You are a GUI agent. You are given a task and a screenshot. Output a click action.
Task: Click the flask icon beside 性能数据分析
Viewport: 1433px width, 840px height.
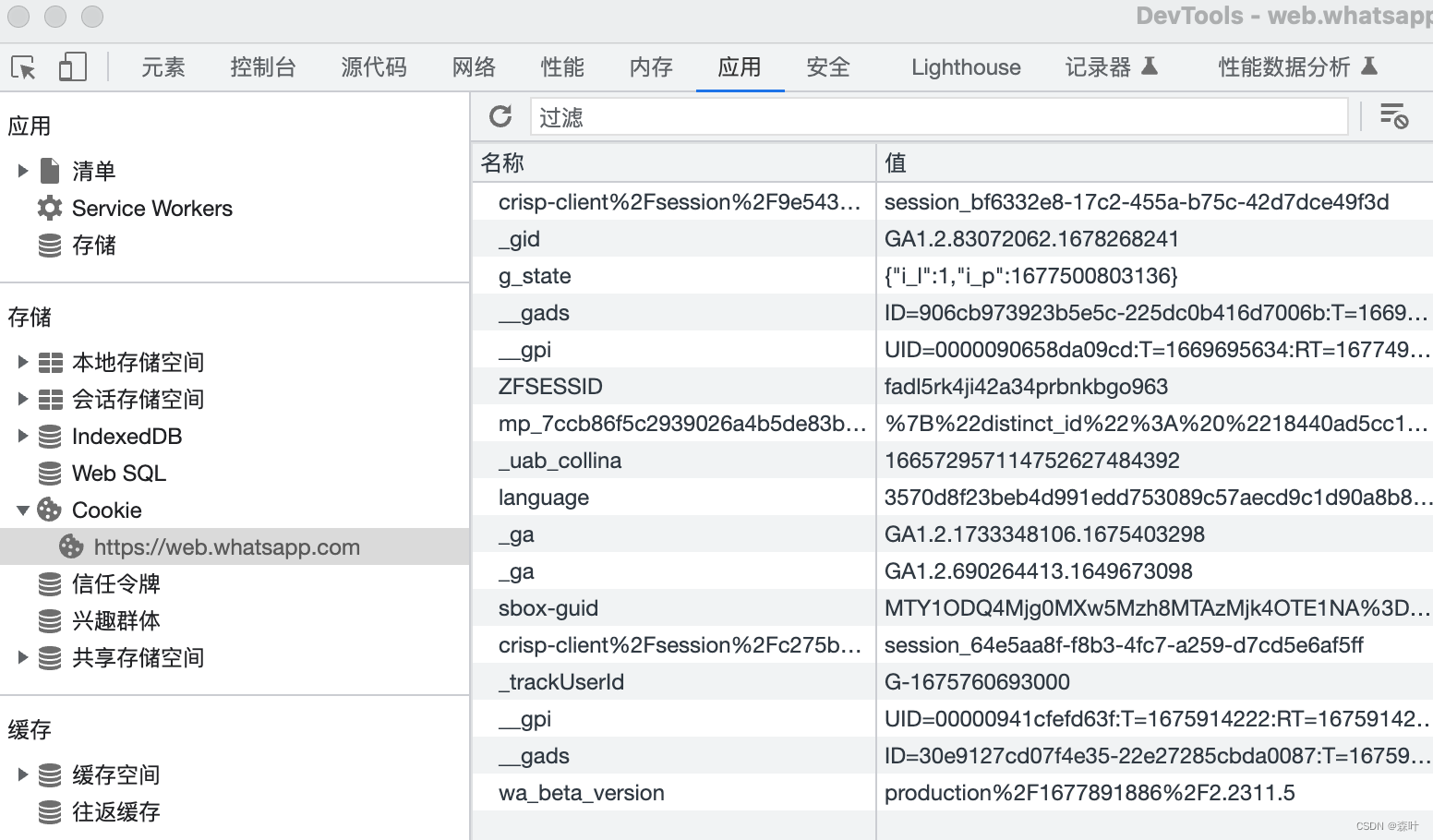pyautogui.click(x=1369, y=66)
